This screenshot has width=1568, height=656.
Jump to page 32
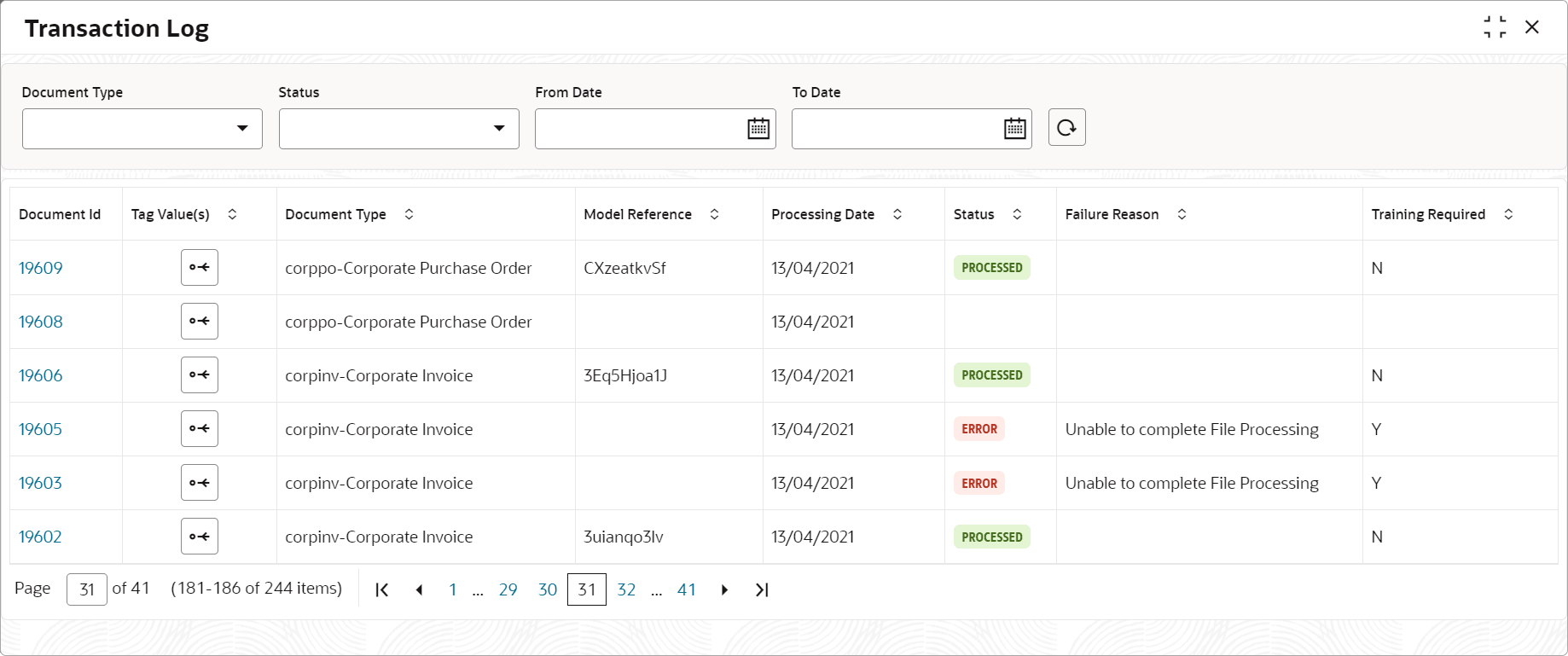tap(626, 589)
